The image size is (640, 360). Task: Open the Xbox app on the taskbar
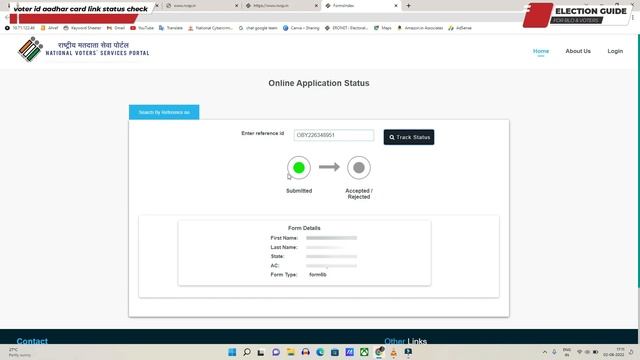[364, 352]
